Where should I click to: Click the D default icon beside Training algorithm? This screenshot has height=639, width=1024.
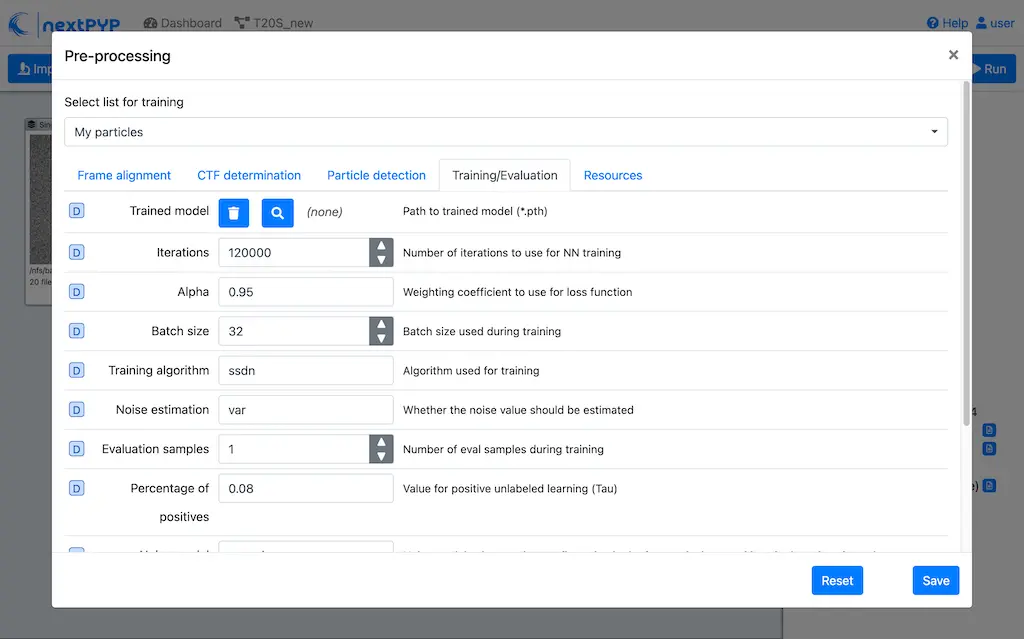point(77,370)
